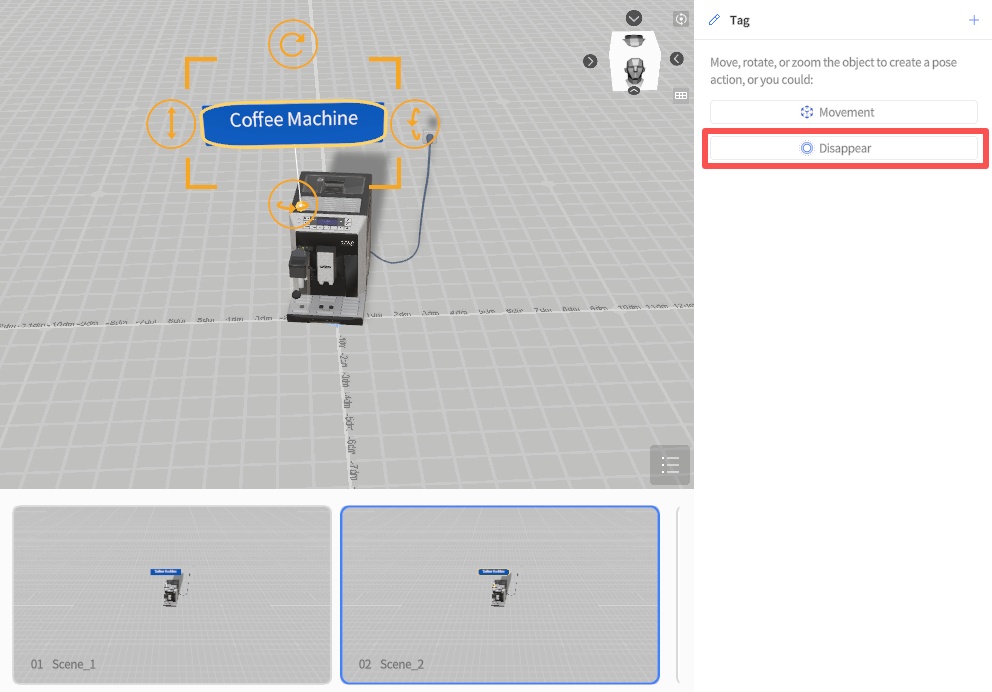The height and width of the screenshot is (692, 992).
Task: Click the vertical move handle left of the tag
Action: [171, 123]
